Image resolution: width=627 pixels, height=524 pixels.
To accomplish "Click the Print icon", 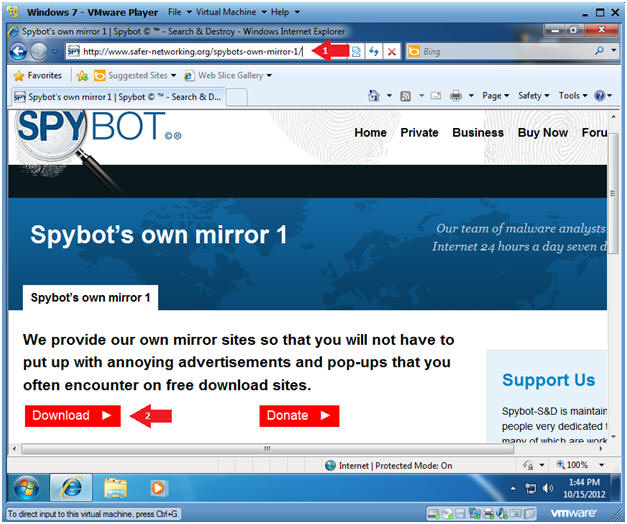I will [456, 96].
